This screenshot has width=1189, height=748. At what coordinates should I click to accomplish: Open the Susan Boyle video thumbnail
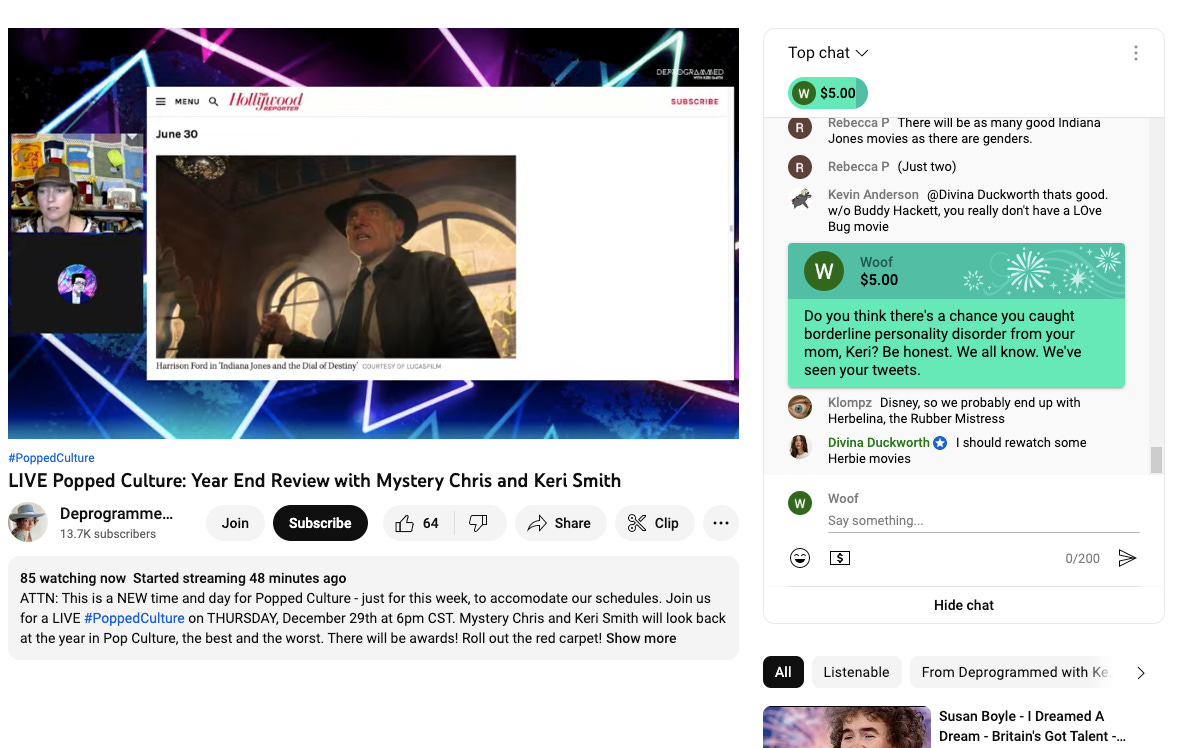(x=847, y=727)
